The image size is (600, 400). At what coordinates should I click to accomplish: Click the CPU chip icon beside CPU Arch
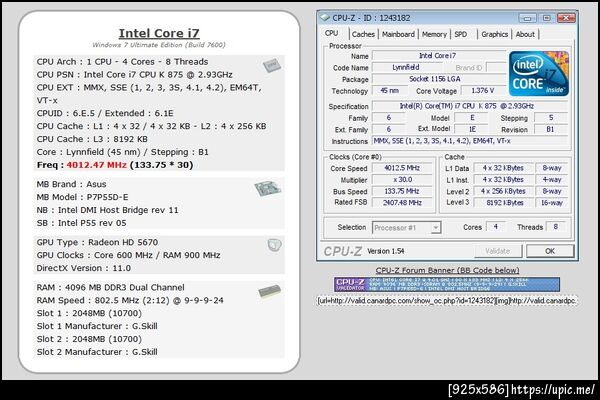point(272,65)
